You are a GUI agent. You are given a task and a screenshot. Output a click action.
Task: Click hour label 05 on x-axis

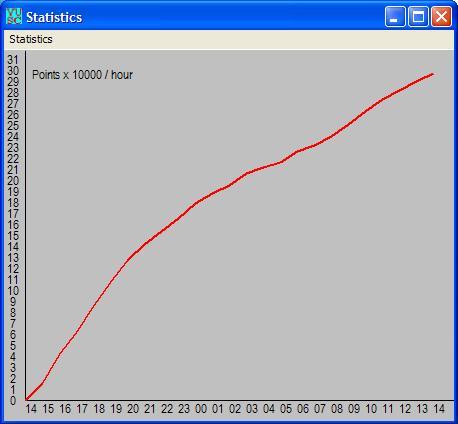coord(286,409)
